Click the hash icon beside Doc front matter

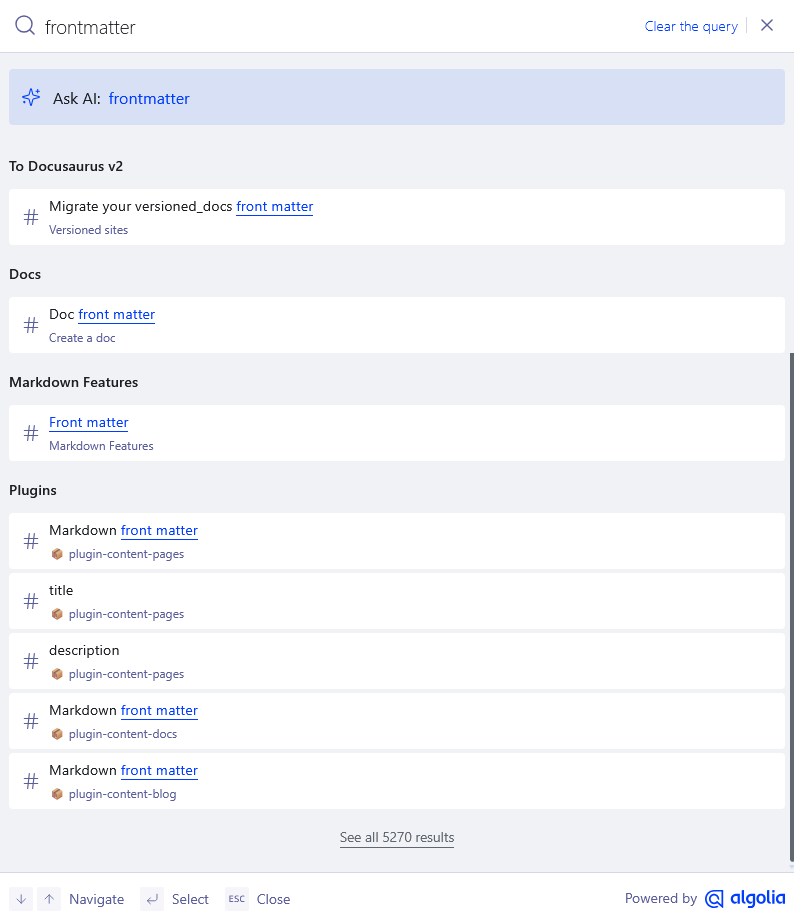click(31, 325)
